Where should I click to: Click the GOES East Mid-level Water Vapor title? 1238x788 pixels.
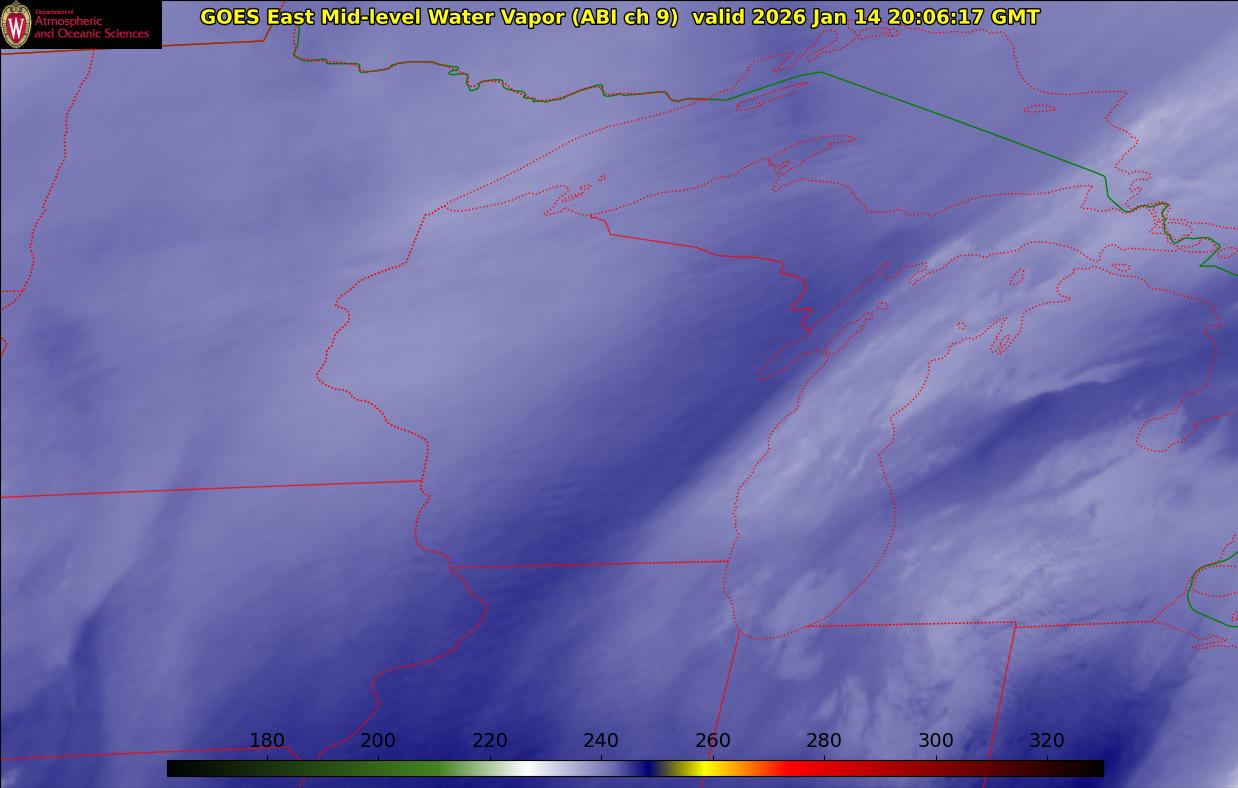point(439,17)
